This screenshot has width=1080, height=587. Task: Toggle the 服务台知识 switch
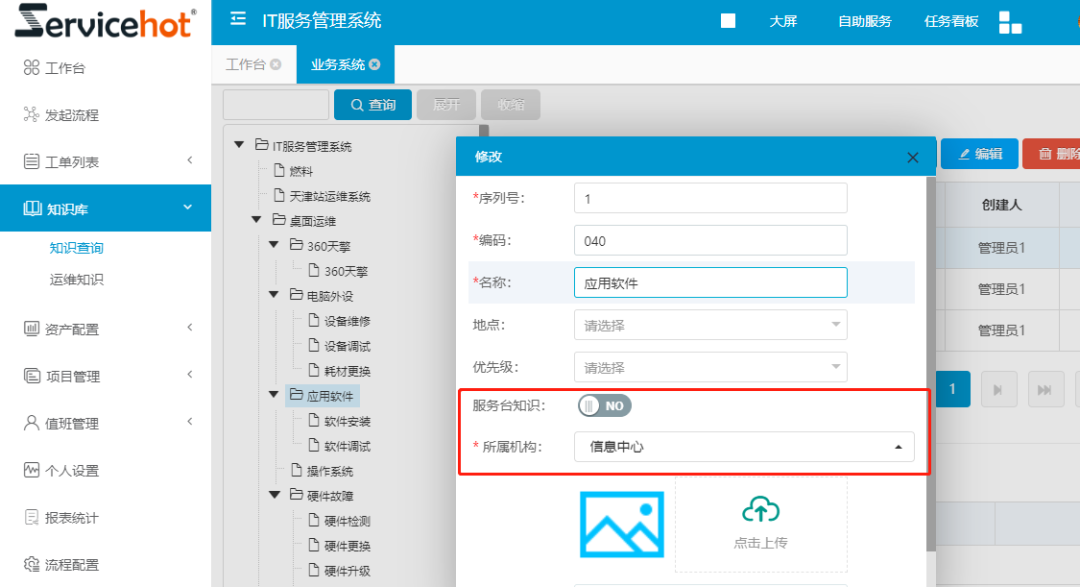pyautogui.click(x=605, y=406)
